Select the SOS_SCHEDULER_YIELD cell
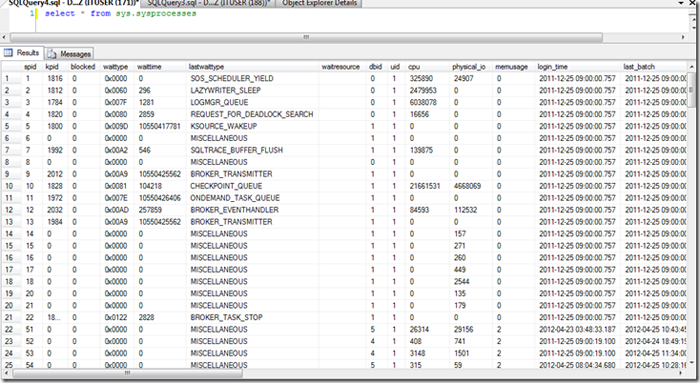This screenshot has width=700, height=383. pyautogui.click(x=253, y=78)
